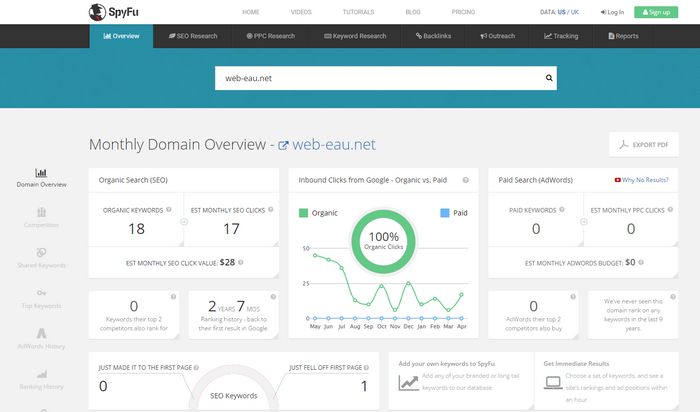Open the Videos page
Viewport: 700px width, 412px height.
tap(301, 12)
